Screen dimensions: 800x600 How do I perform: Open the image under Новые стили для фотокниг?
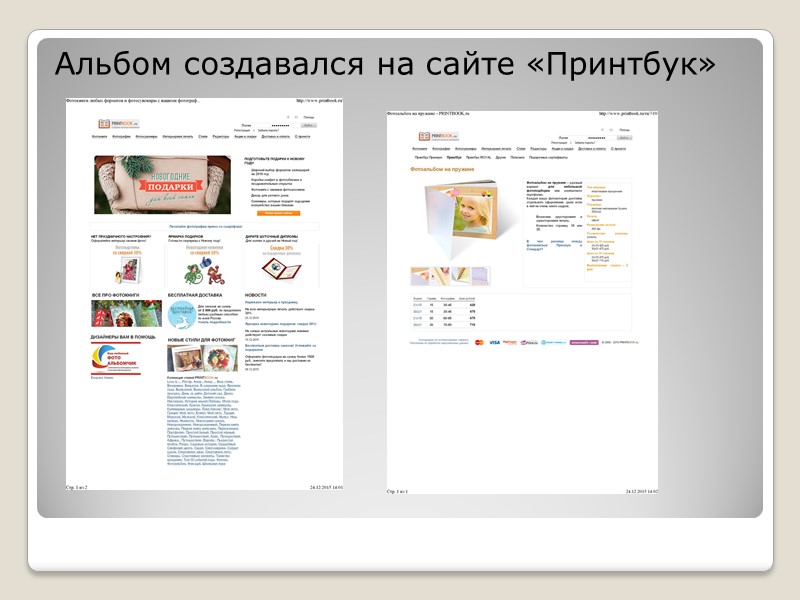(x=203, y=358)
